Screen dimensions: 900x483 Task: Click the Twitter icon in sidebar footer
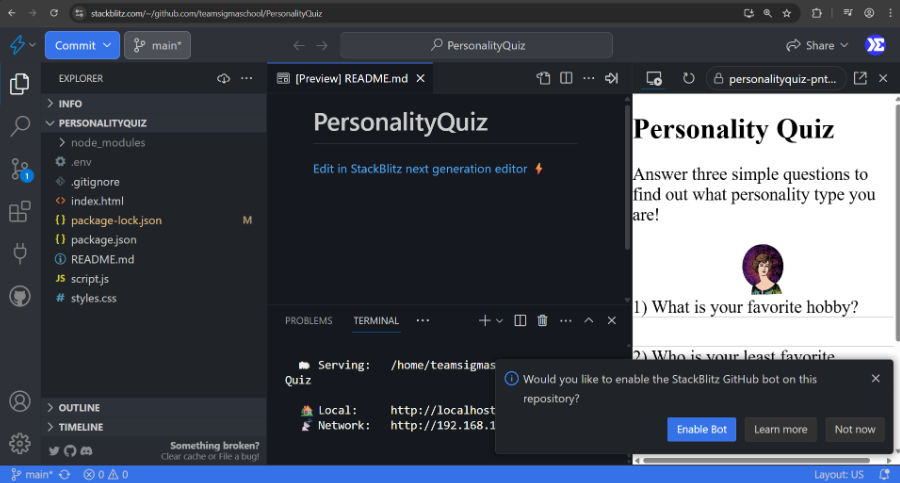pyautogui.click(x=54, y=451)
